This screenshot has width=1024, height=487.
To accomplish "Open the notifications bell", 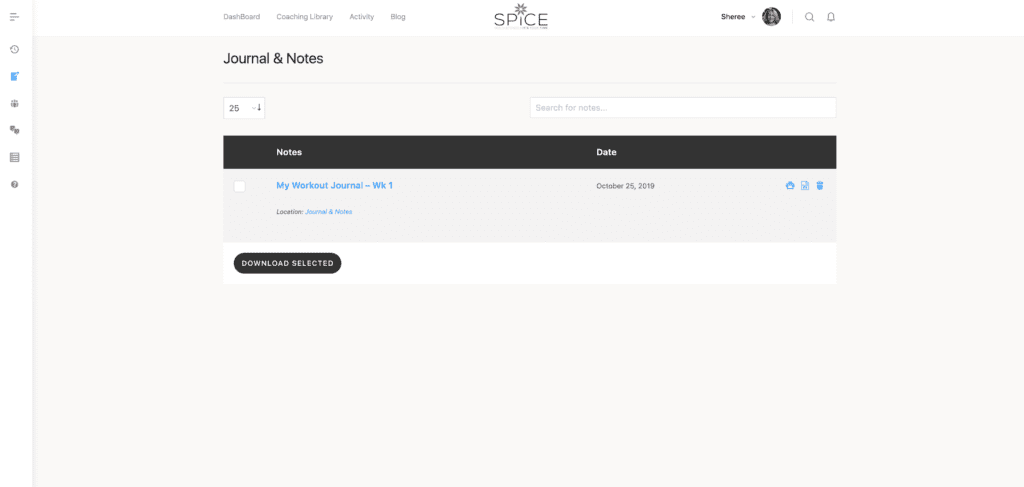I will click(x=831, y=17).
